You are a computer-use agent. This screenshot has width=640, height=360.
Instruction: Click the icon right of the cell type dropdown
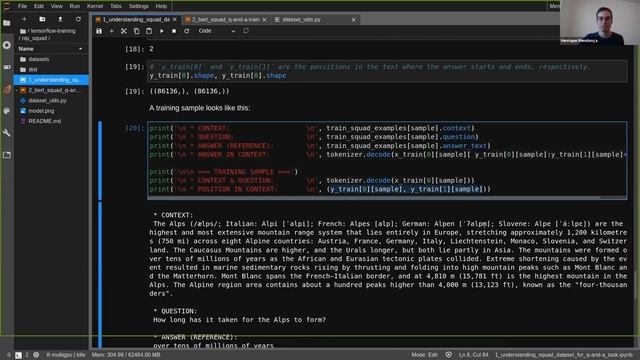(246, 31)
